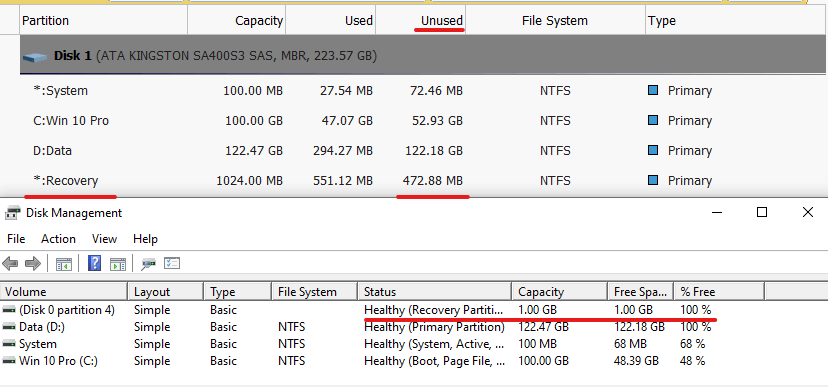The width and height of the screenshot is (828, 388).
Task: Click Healthy (Primary Partition) status text
Action: pyautogui.click(x=434, y=327)
